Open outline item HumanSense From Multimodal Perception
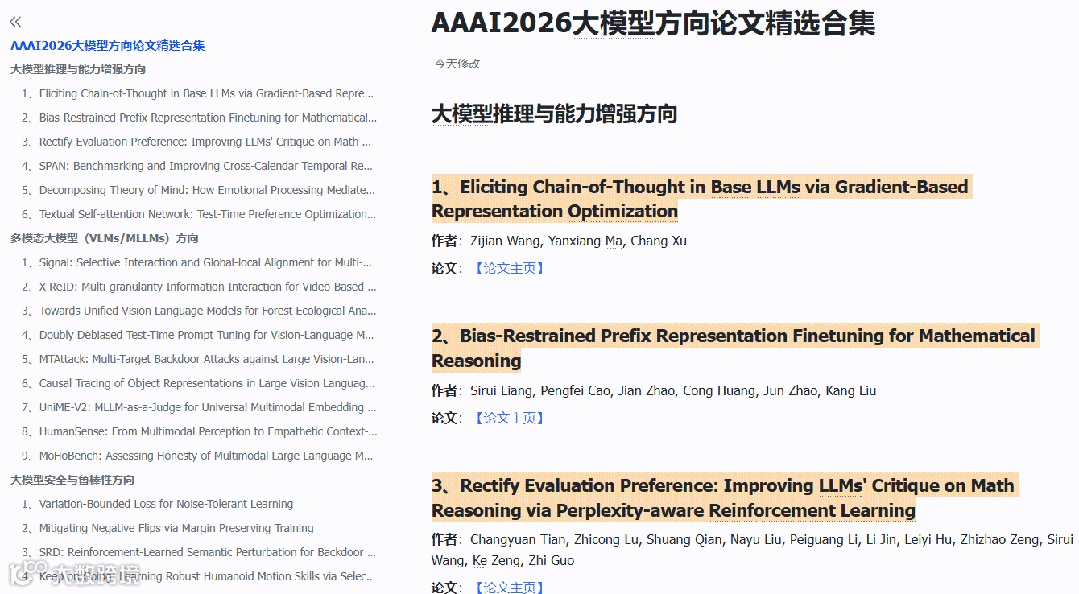This screenshot has height=594, width=1079. [200, 431]
